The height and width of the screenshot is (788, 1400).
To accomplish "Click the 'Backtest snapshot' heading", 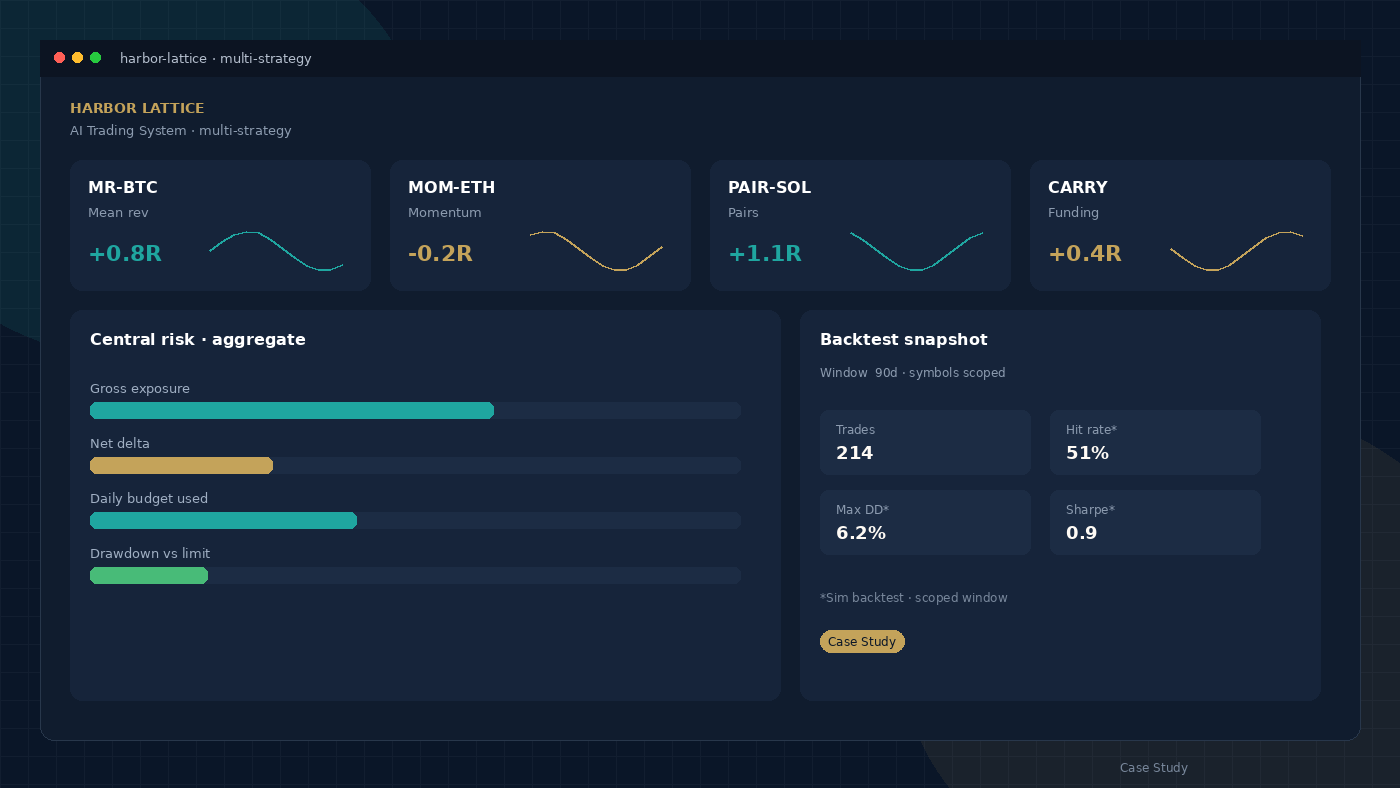I will [x=904, y=340].
